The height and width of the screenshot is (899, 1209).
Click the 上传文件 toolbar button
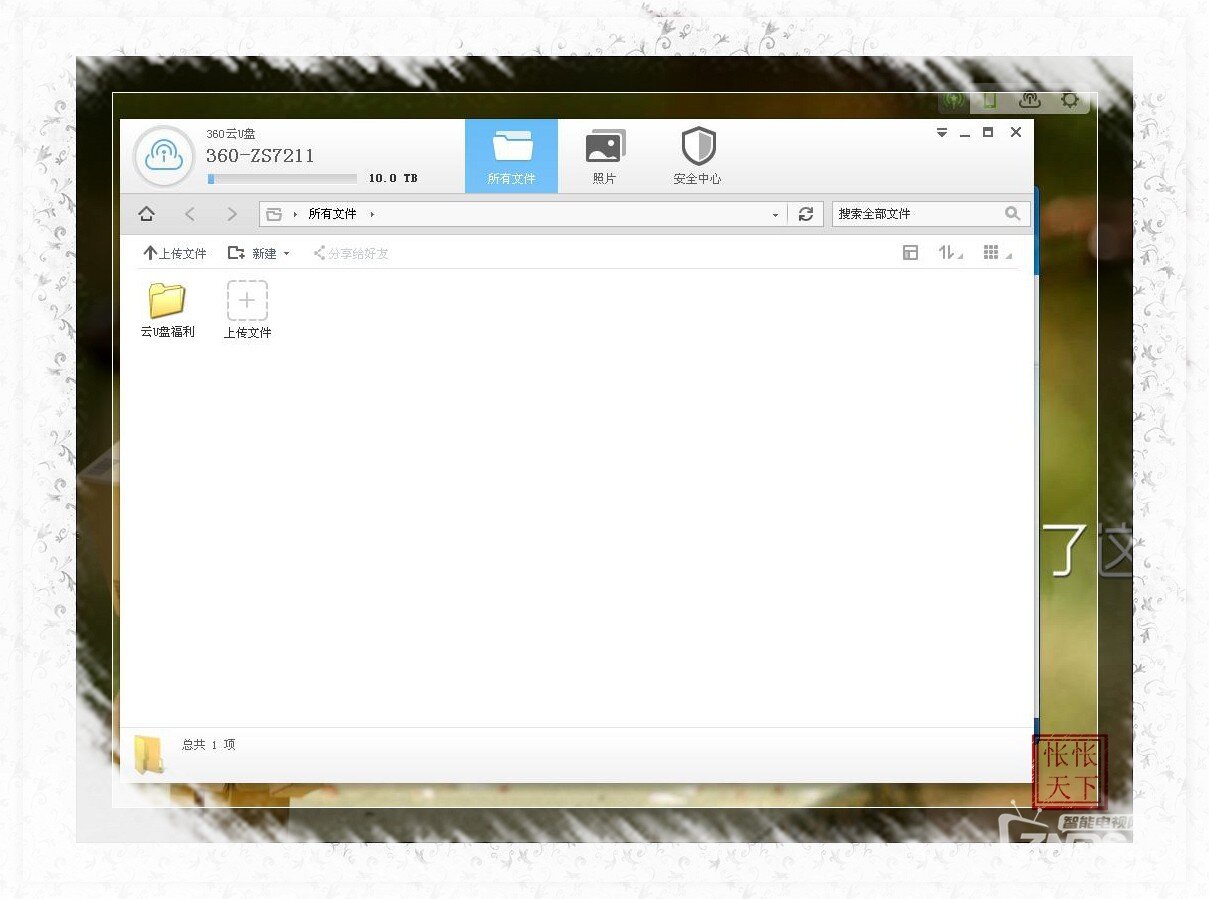pyautogui.click(x=175, y=253)
